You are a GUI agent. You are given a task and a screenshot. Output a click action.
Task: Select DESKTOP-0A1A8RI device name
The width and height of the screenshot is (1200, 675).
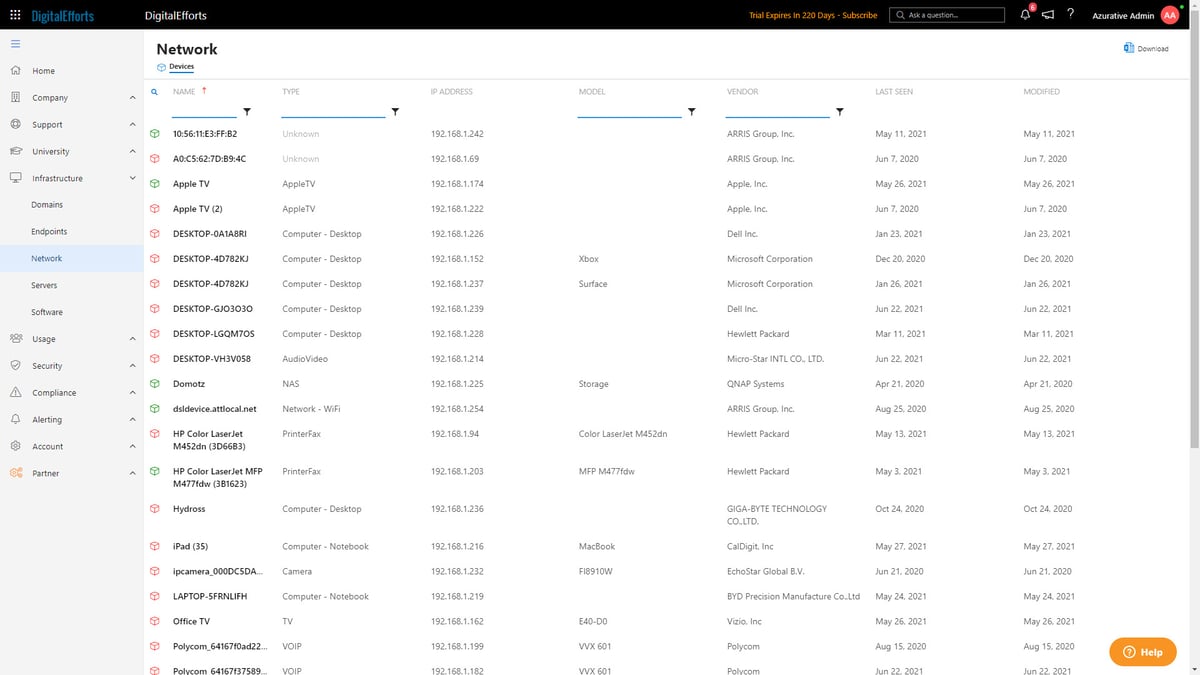click(210, 234)
